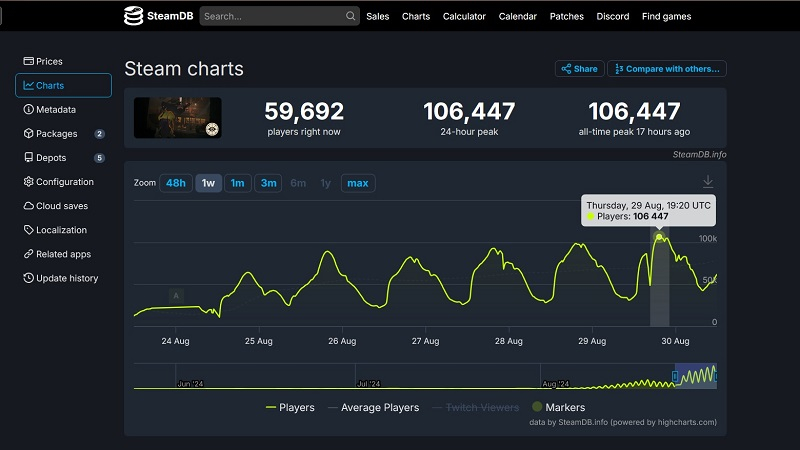The height and width of the screenshot is (450, 800).
Task: Click the Share button
Action: [x=579, y=69]
